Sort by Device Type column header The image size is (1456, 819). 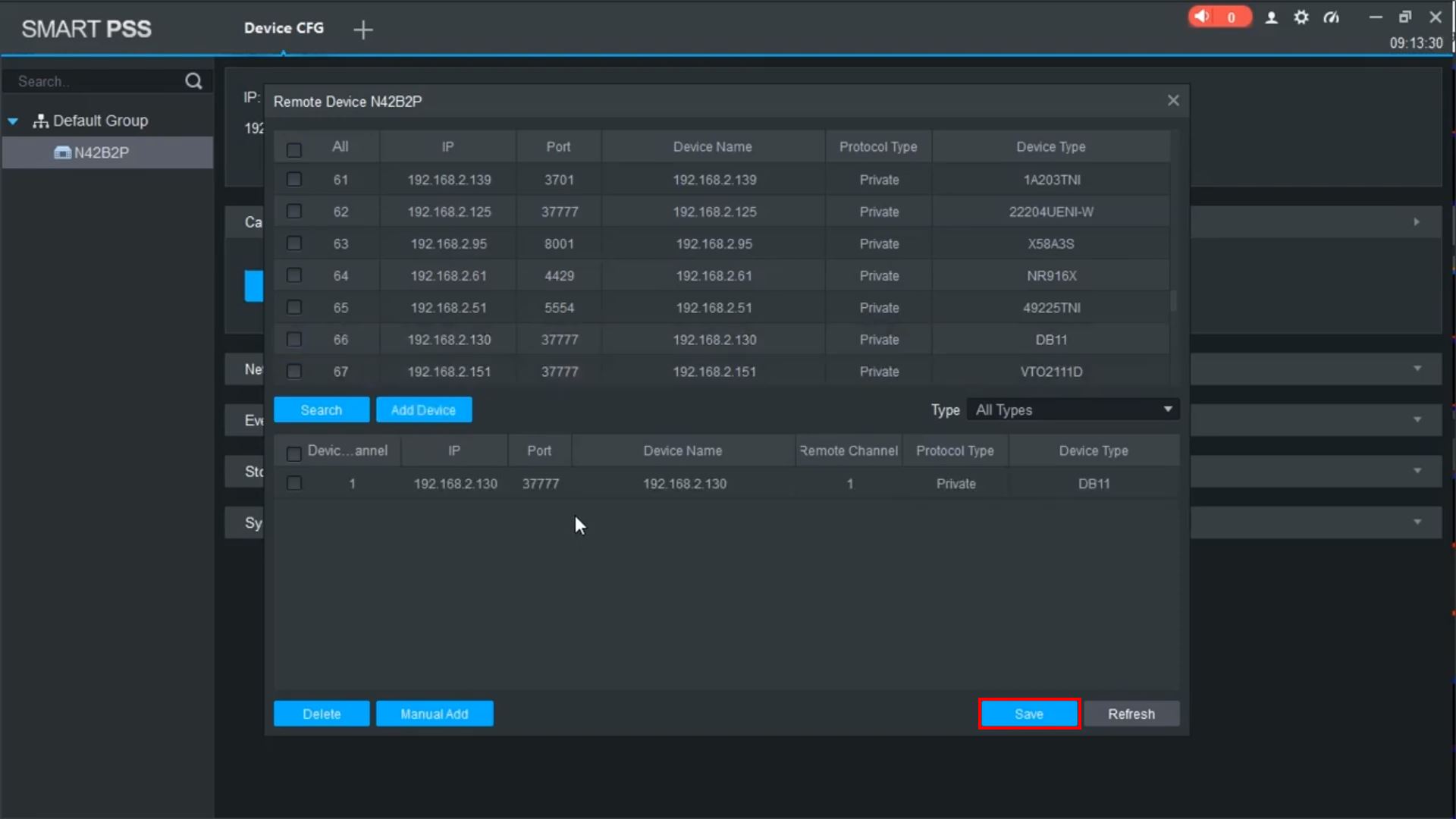(x=1050, y=147)
